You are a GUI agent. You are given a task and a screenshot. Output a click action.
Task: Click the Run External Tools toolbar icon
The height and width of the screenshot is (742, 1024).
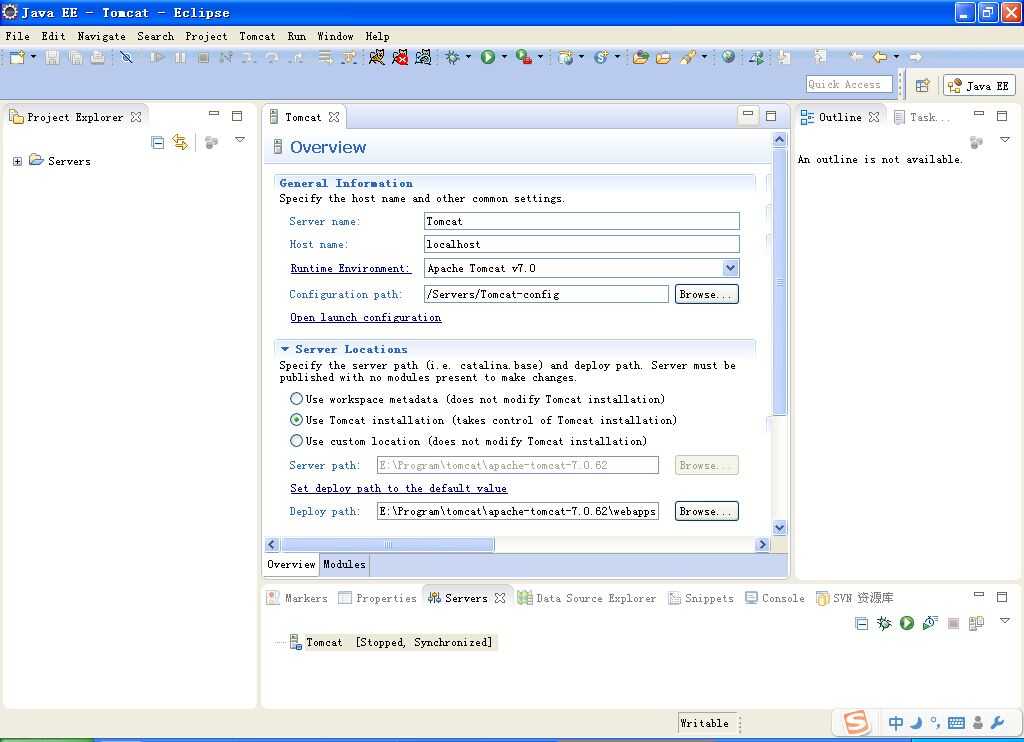coord(523,57)
